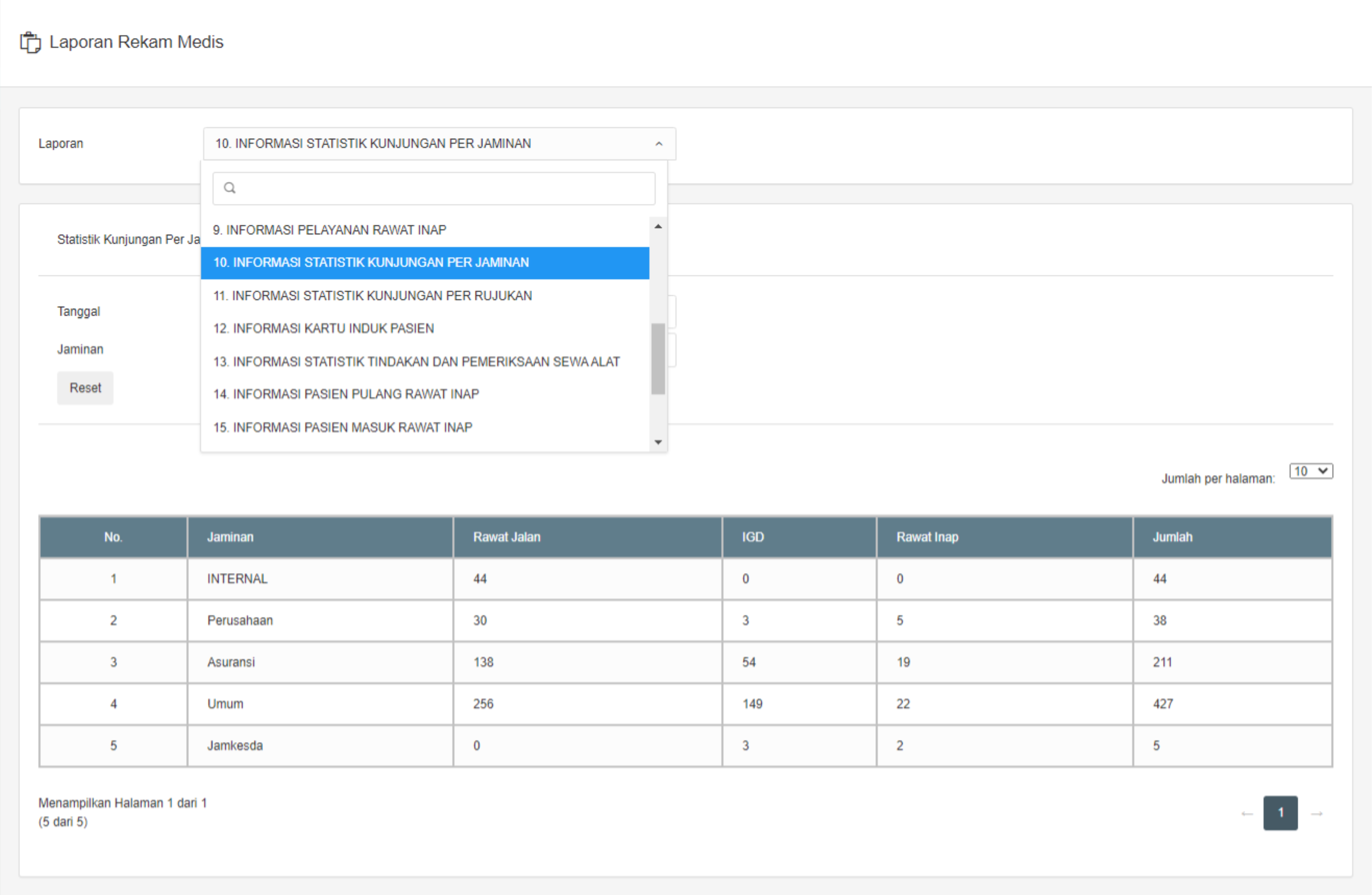Choose 15. Informasi Pasien Masuk Rawat Inap
The image size is (1372, 895).
[x=342, y=427]
